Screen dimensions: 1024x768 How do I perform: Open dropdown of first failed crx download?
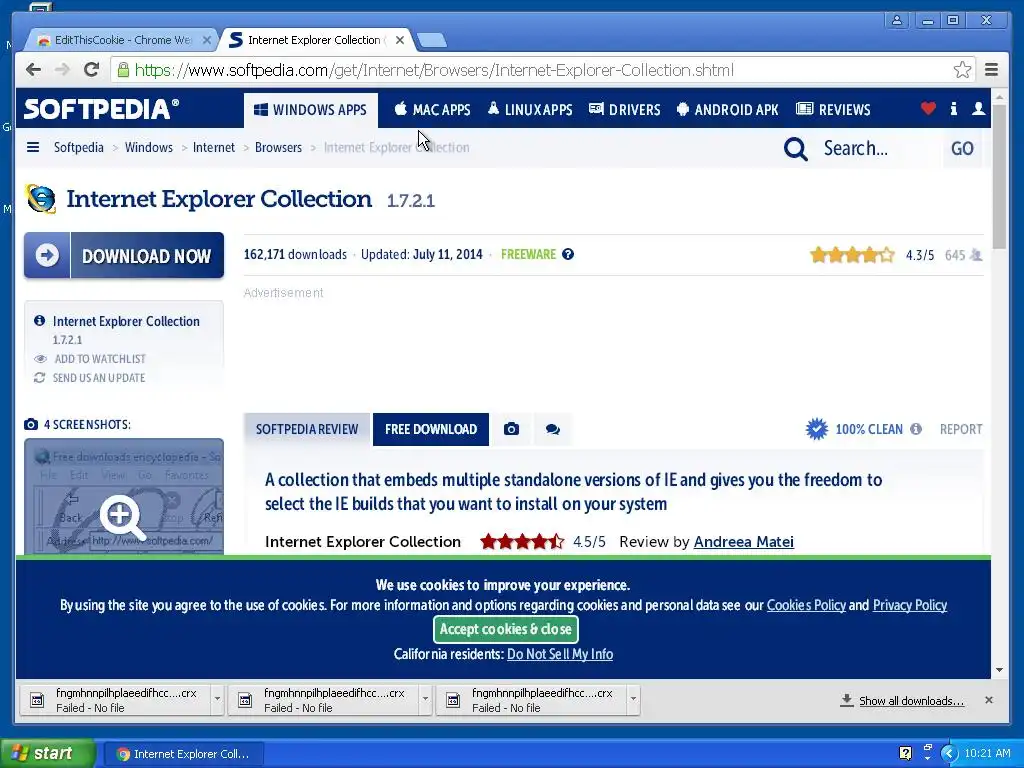tap(217, 699)
